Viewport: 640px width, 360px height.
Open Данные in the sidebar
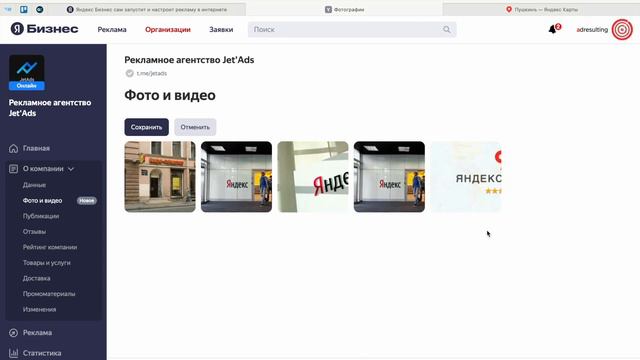[x=34, y=185]
